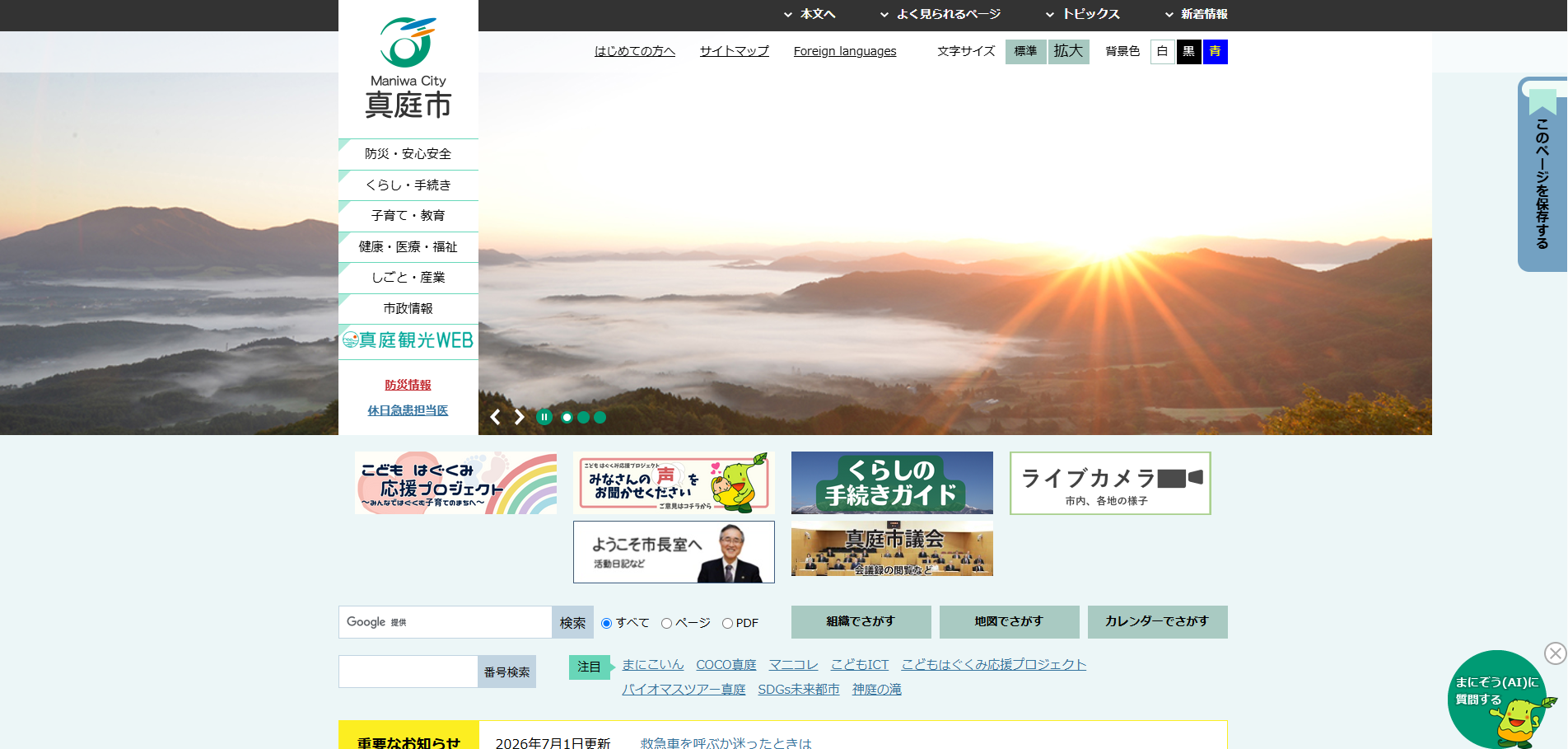Open the Foreign languages link

[845, 51]
